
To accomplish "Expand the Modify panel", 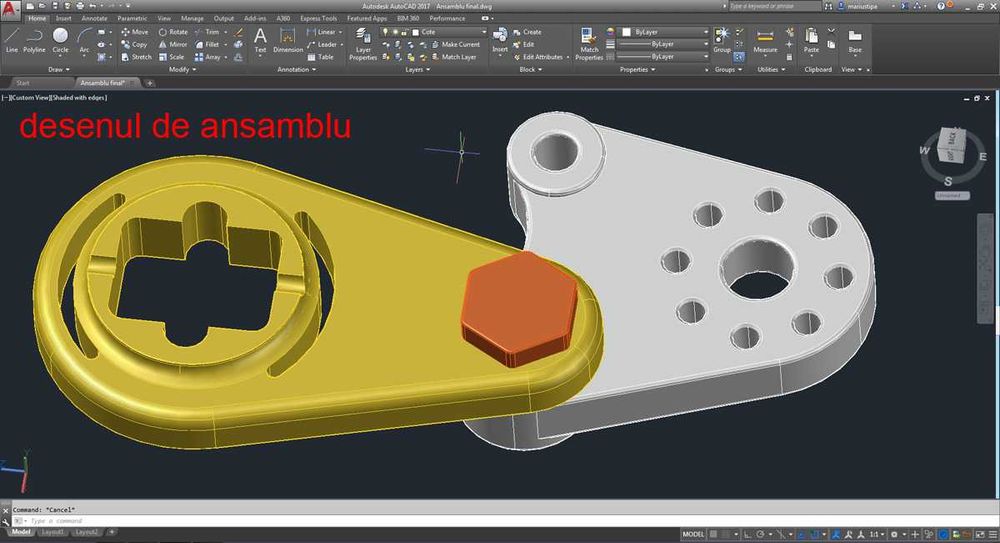I will pyautogui.click(x=182, y=70).
